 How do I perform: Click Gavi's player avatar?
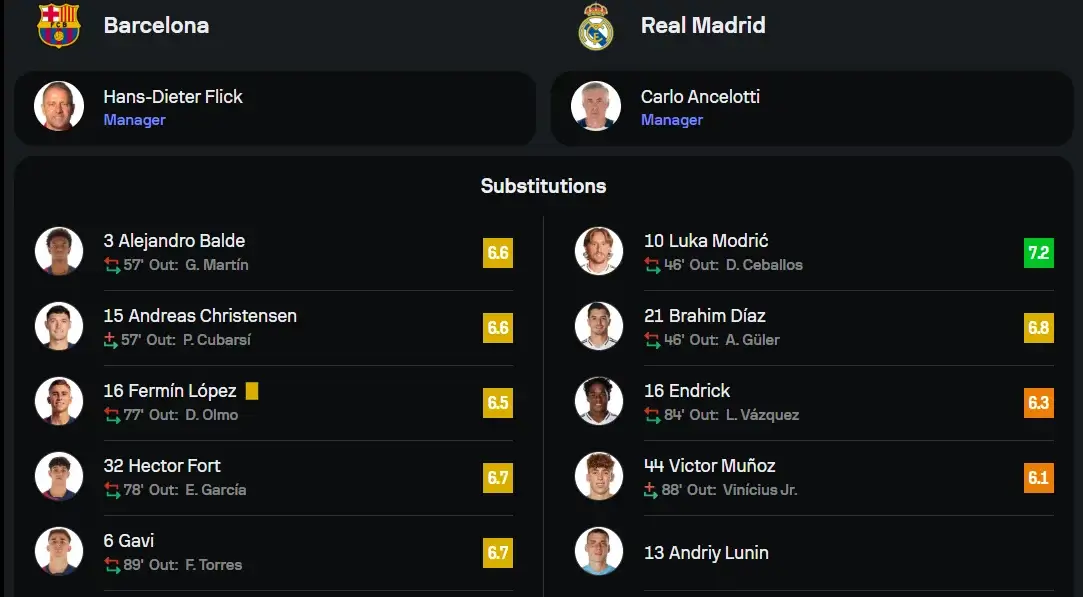tap(59, 551)
